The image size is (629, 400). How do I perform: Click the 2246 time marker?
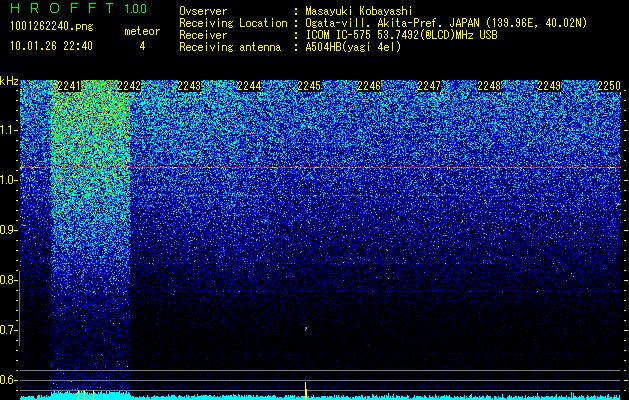pos(369,86)
